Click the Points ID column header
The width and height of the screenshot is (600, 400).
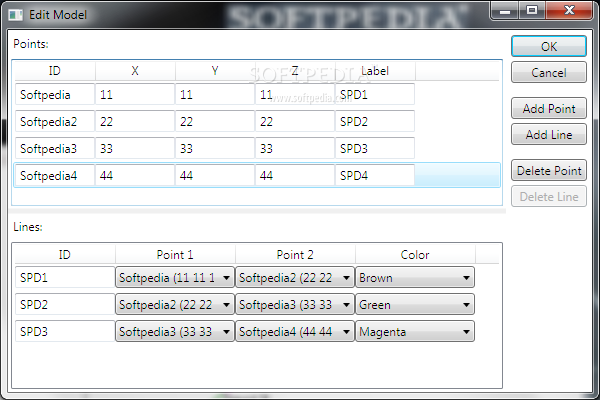[55, 71]
